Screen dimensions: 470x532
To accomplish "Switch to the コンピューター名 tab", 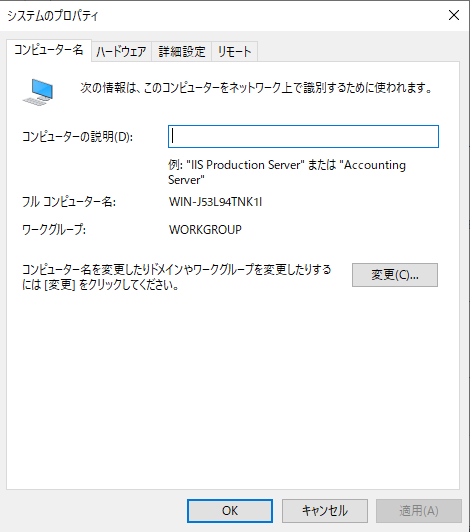I will [49, 50].
